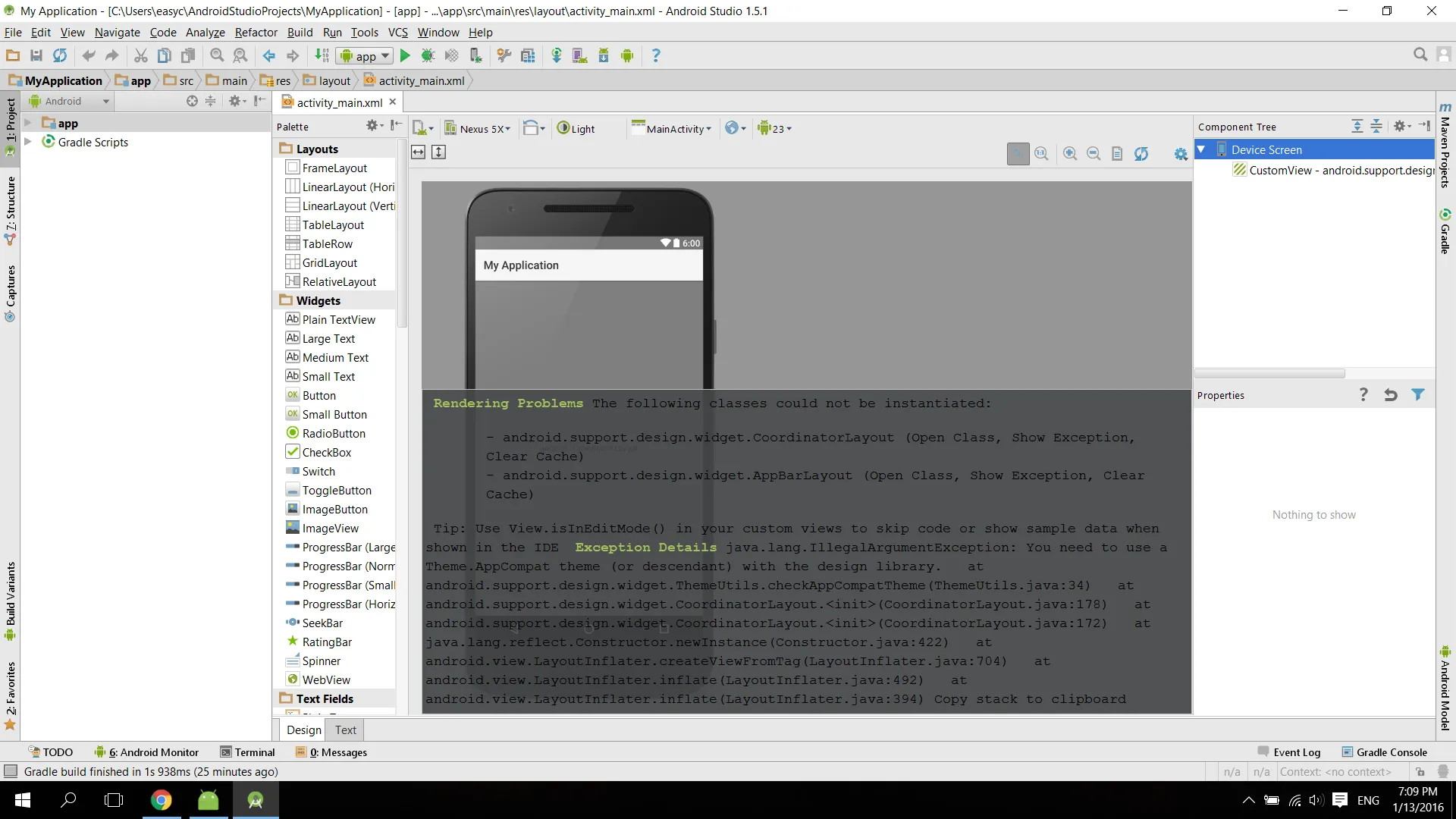
Task: Toggle zoom-to-fit button in preview toolbar
Action: (x=1018, y=154)
